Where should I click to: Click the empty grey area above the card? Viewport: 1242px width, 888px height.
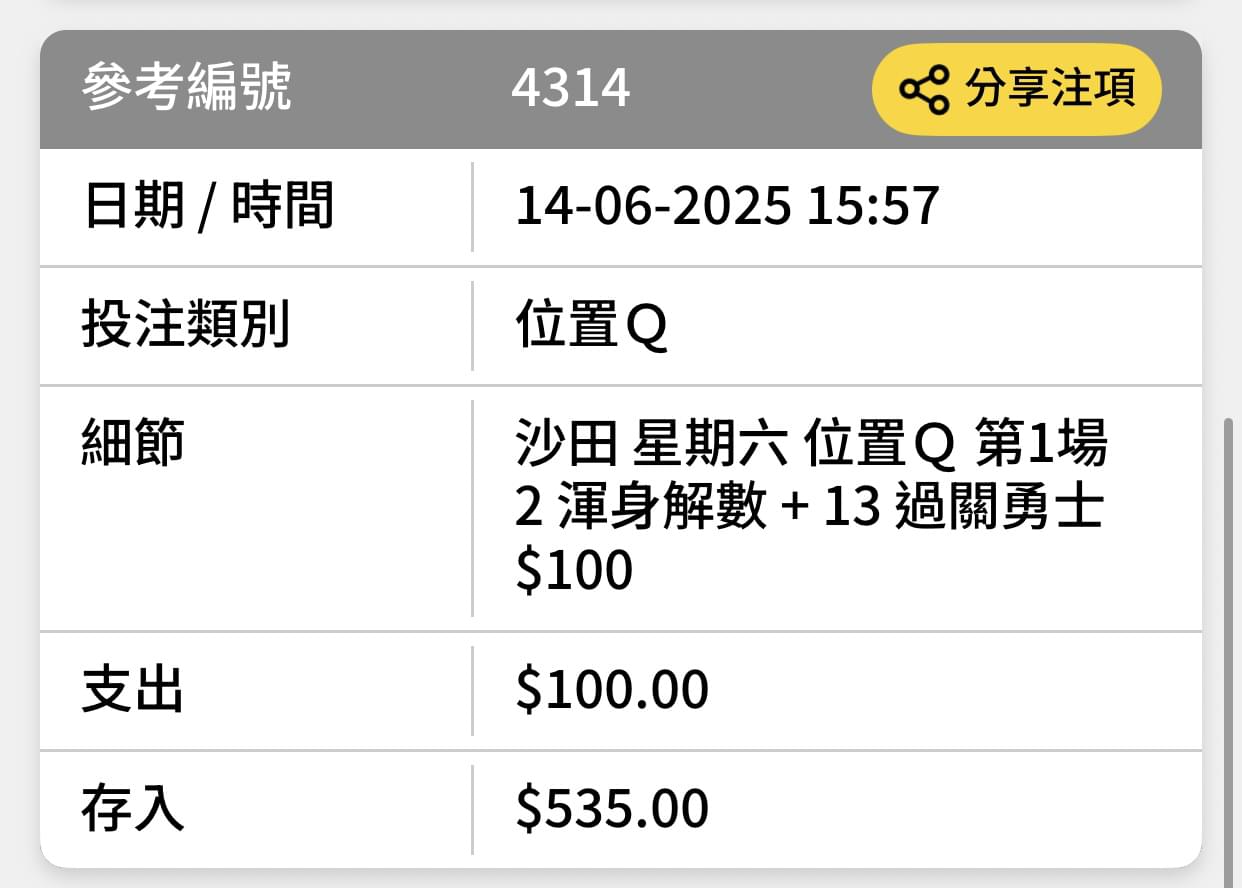(620, 13)
